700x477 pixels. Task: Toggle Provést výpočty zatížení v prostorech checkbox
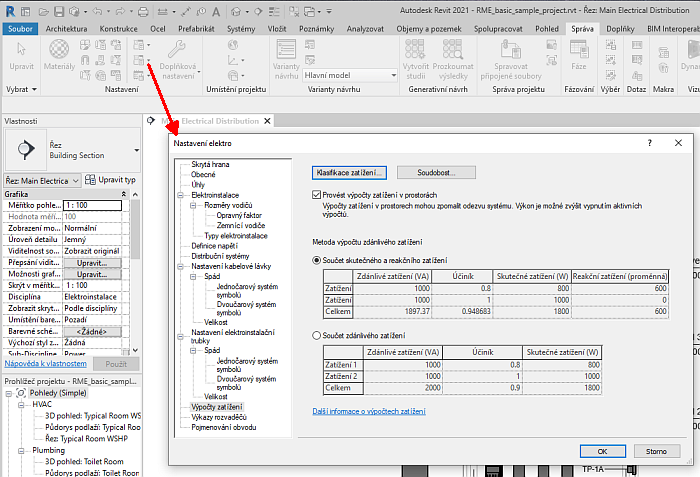(317, 196)
